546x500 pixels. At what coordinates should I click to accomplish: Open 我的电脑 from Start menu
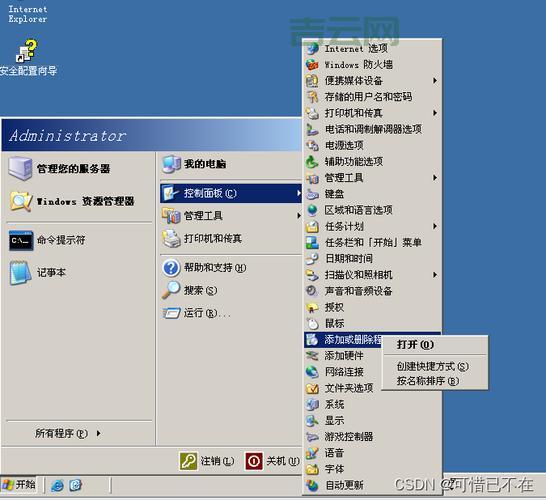[231, 164]
